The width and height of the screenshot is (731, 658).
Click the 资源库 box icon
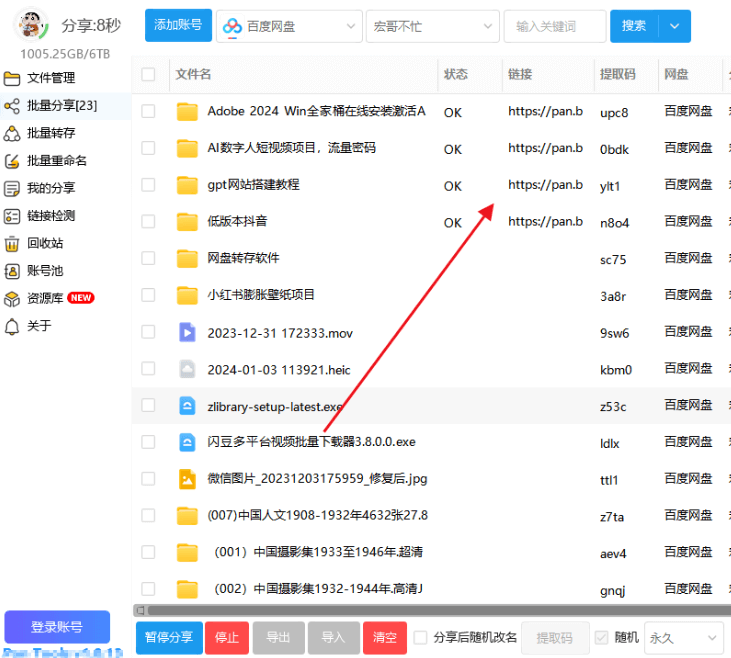coord(12,298)
